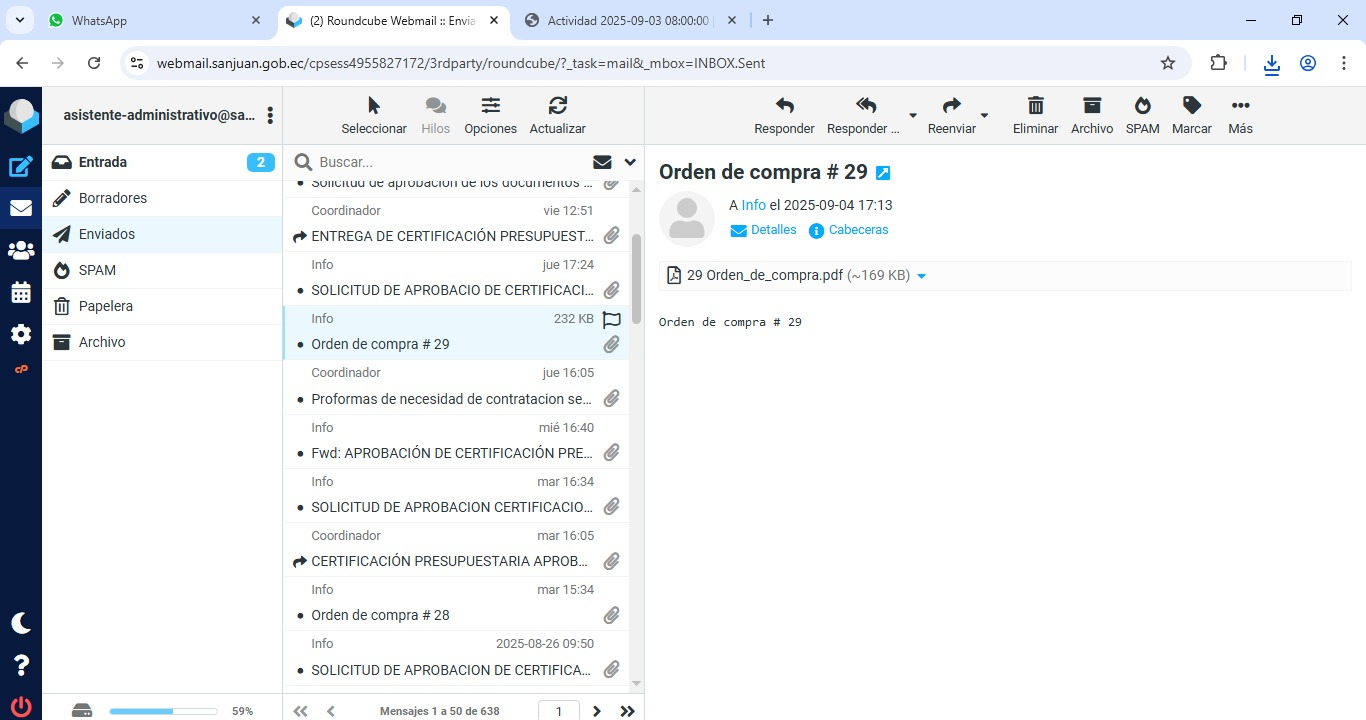Open message in new window icon
The height and width of the screenshot is (720, 1366).
point(883,173)
